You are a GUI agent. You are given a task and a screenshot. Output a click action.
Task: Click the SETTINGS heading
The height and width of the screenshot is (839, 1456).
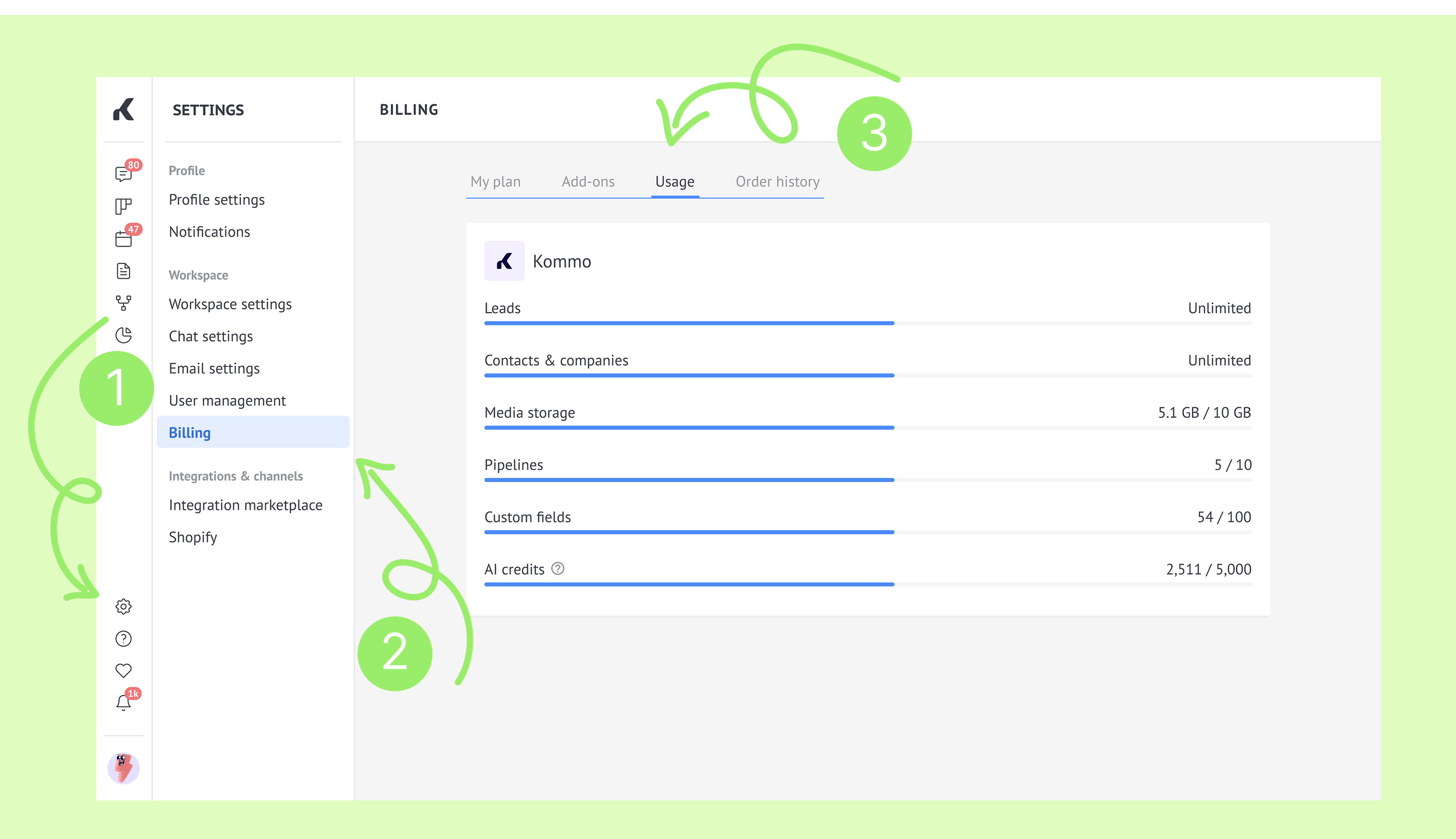pos(208,110)
